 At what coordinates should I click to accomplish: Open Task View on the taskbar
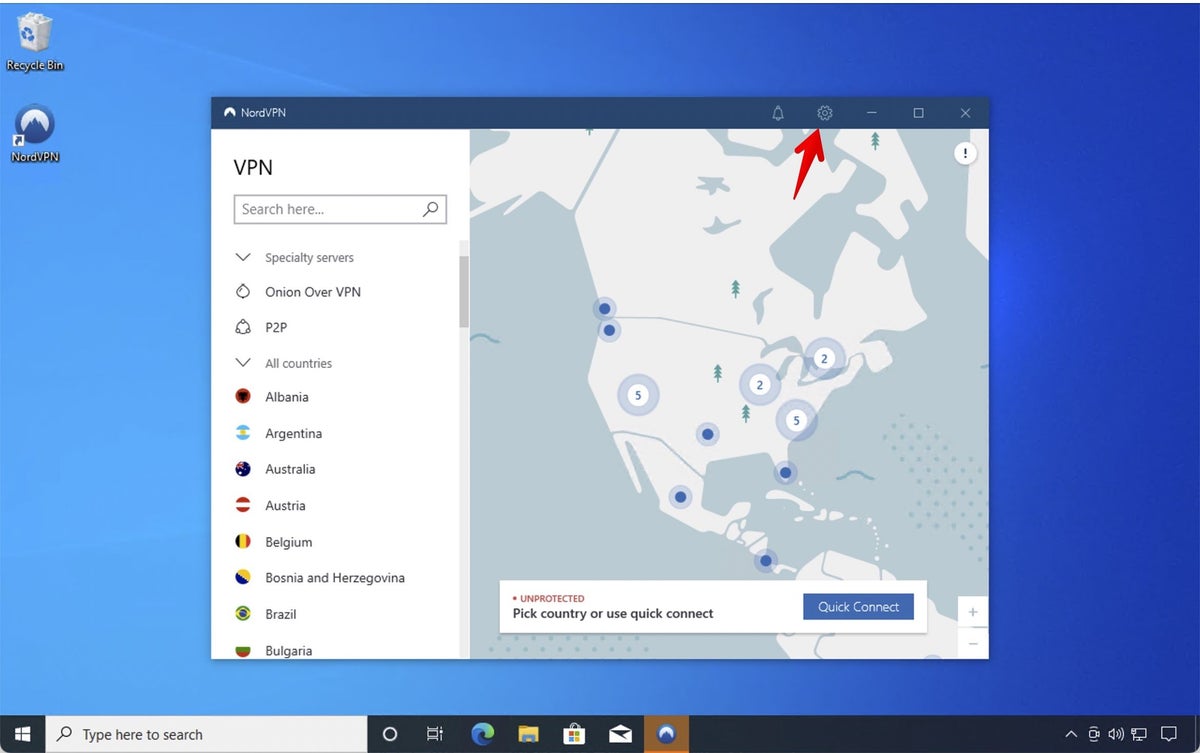tap(435, 734)
